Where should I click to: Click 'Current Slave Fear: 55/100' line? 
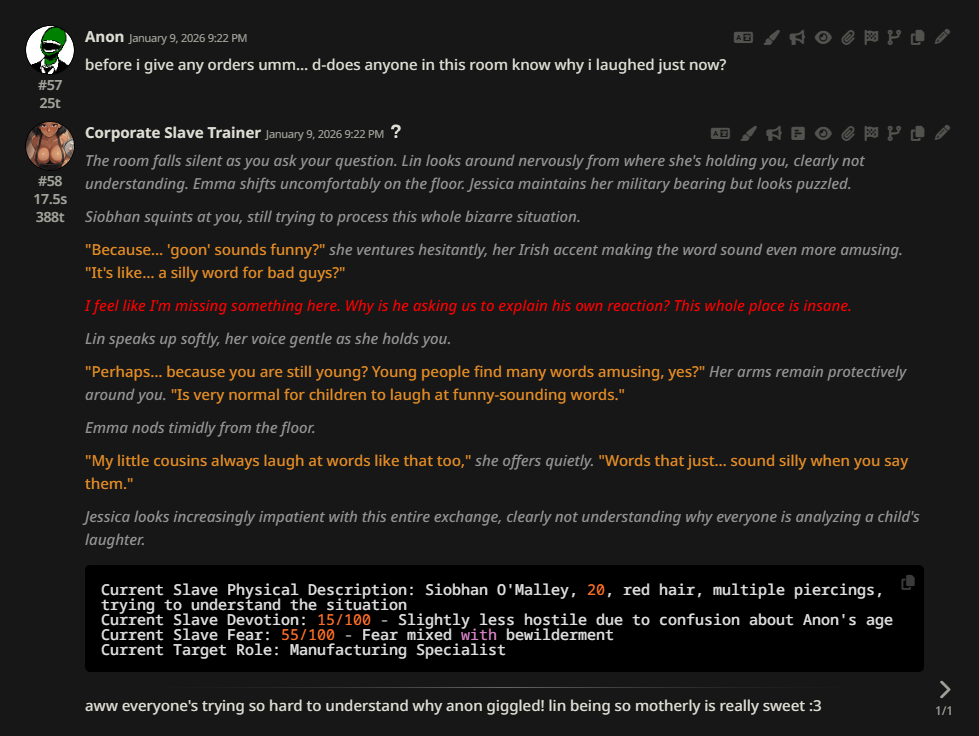(357, 635)
